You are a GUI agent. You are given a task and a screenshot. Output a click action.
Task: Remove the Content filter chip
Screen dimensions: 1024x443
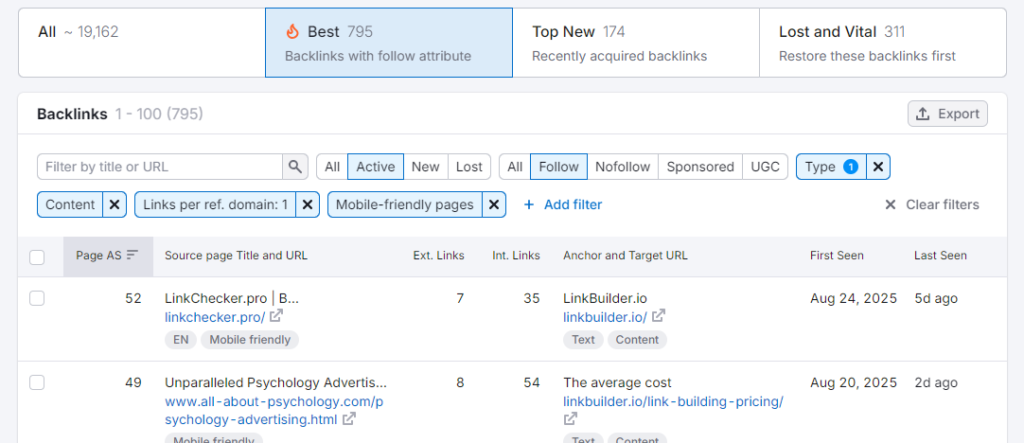114,205
